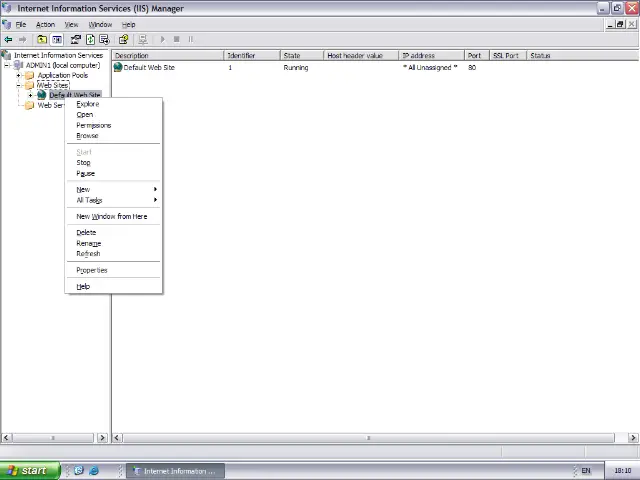Choose Stop from the context menu
Screen dimensions: 640x480
click(84, 163)
